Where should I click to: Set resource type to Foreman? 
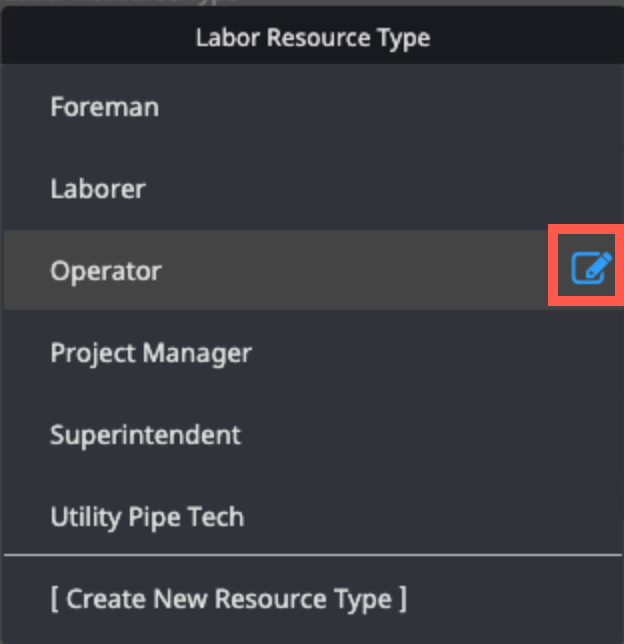coord(313,107)
